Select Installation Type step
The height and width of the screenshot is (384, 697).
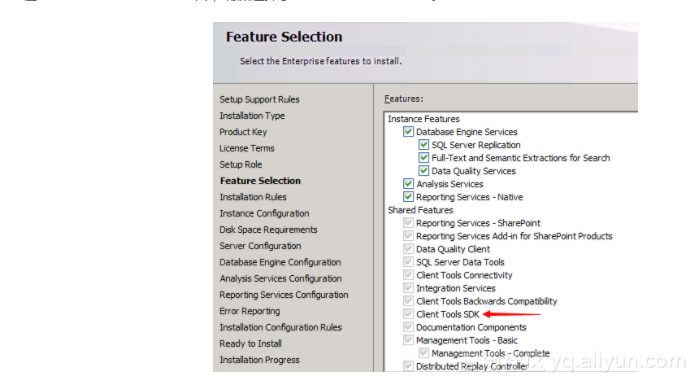252,116
